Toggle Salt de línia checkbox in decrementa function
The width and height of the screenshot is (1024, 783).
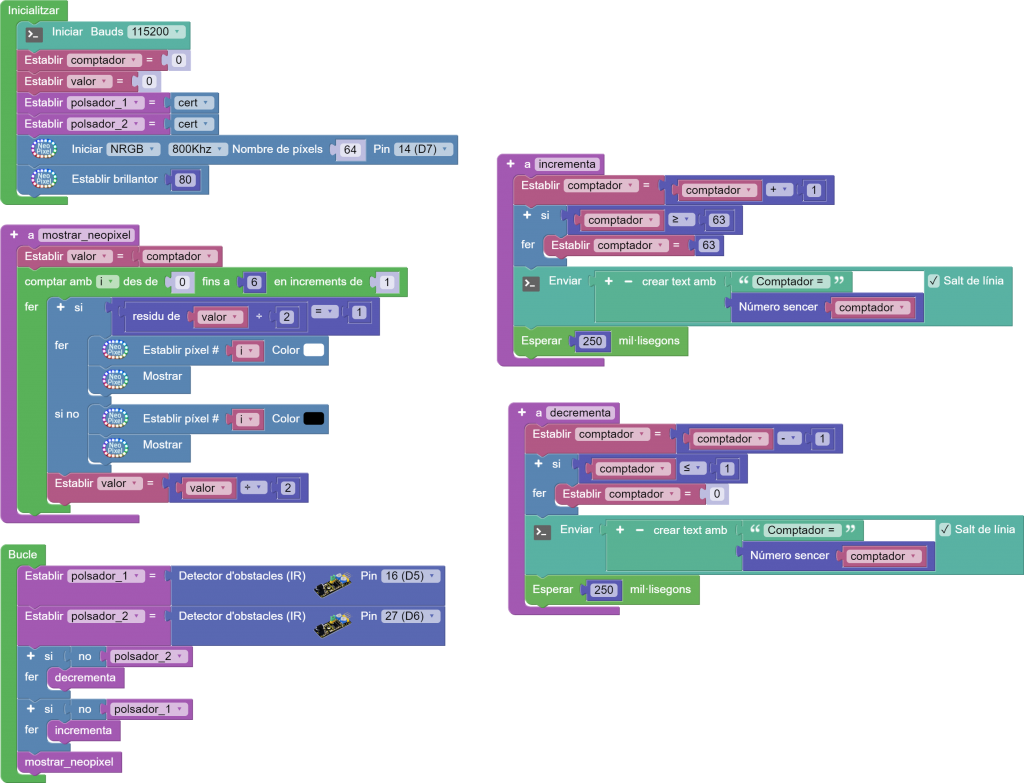pos(945,529)
